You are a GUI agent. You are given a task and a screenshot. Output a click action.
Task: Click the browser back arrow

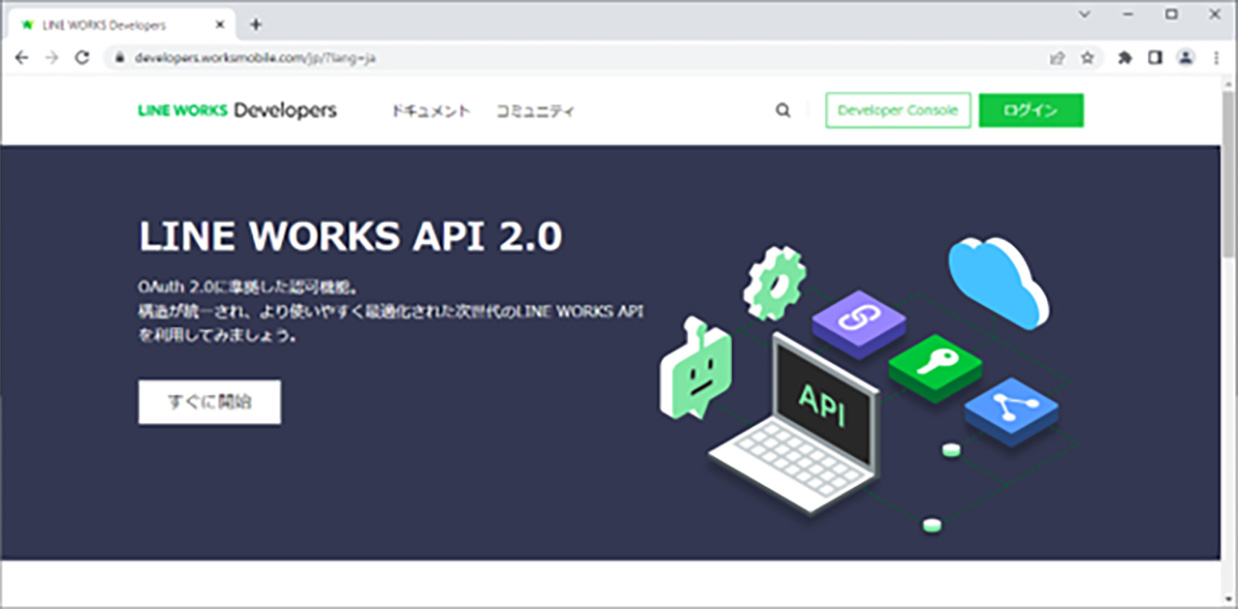coord(22,58)
